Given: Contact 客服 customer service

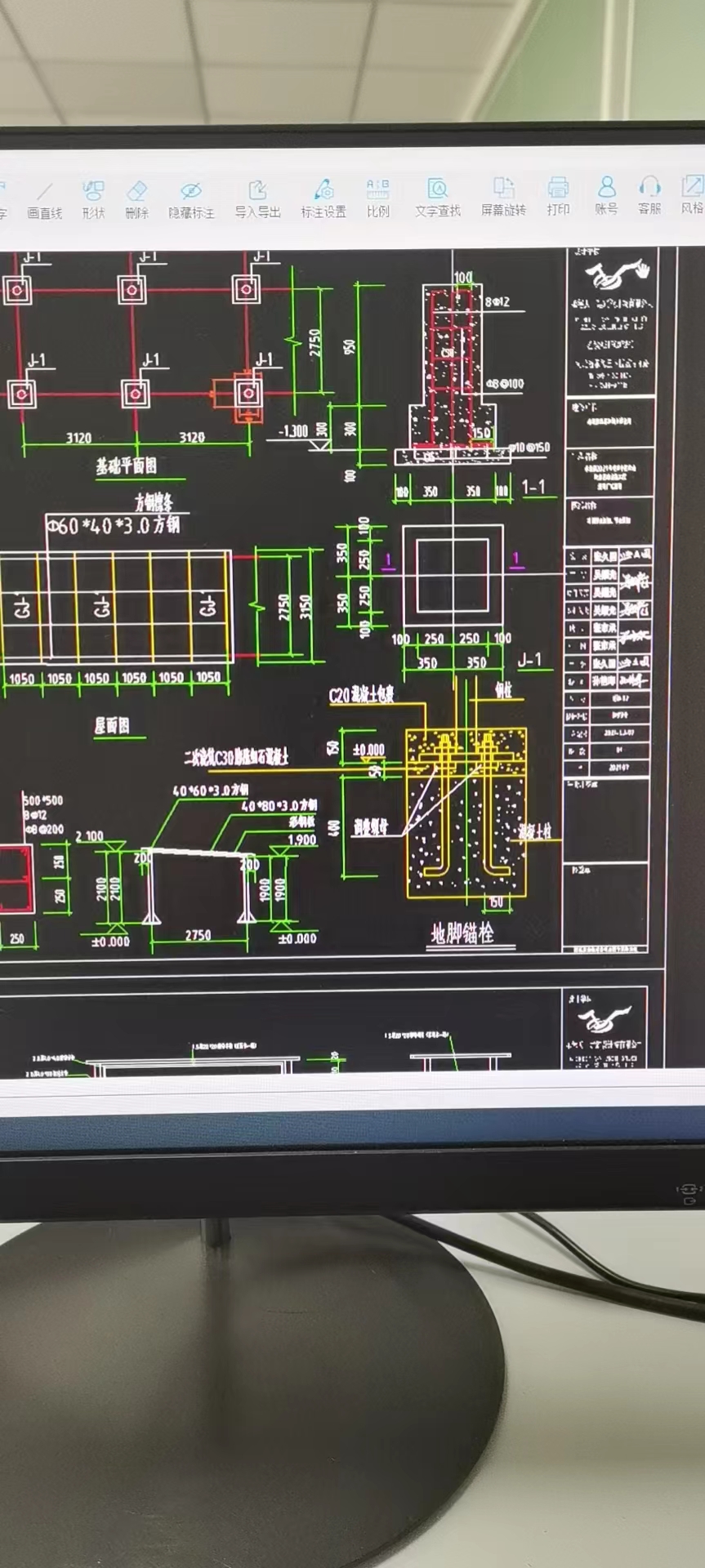Looking at the screenshot, I should pos(649,196).
